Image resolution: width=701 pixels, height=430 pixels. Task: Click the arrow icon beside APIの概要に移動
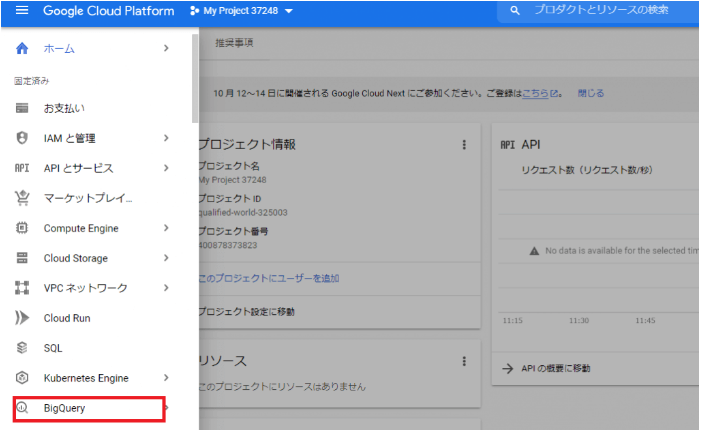pos(507,368)
